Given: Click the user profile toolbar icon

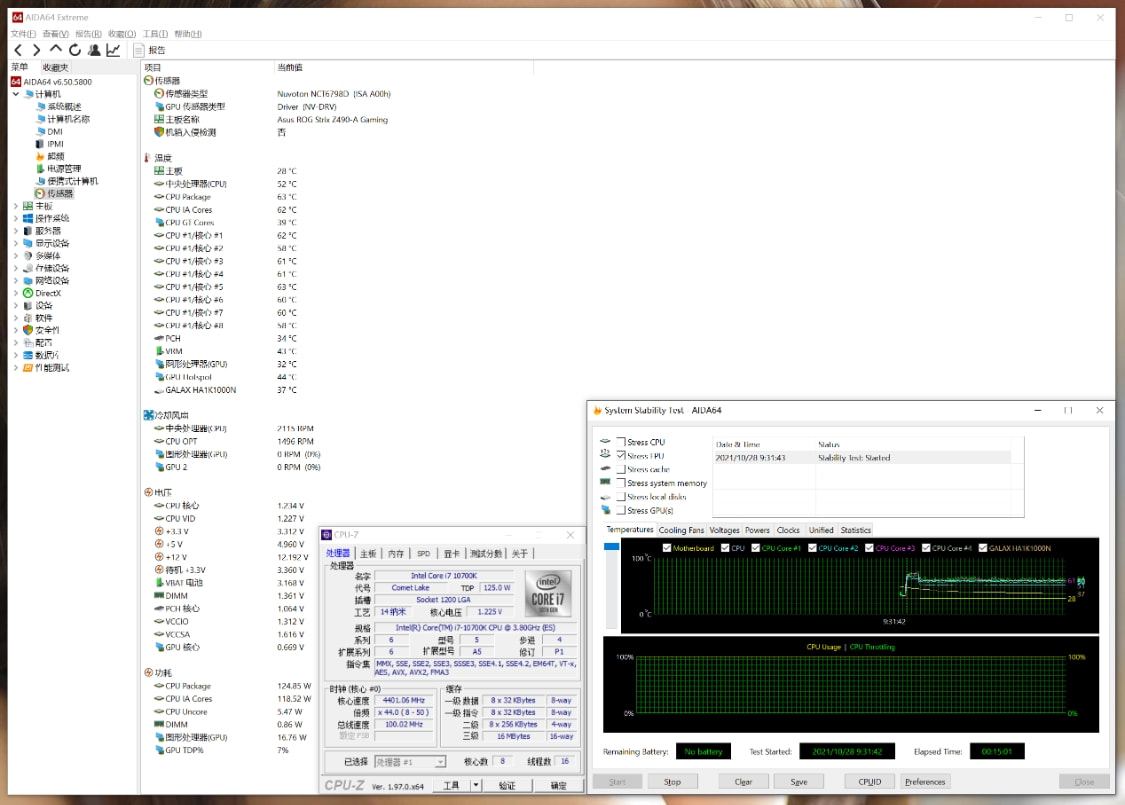Looking at the screenshot, I should pos(94,50).
